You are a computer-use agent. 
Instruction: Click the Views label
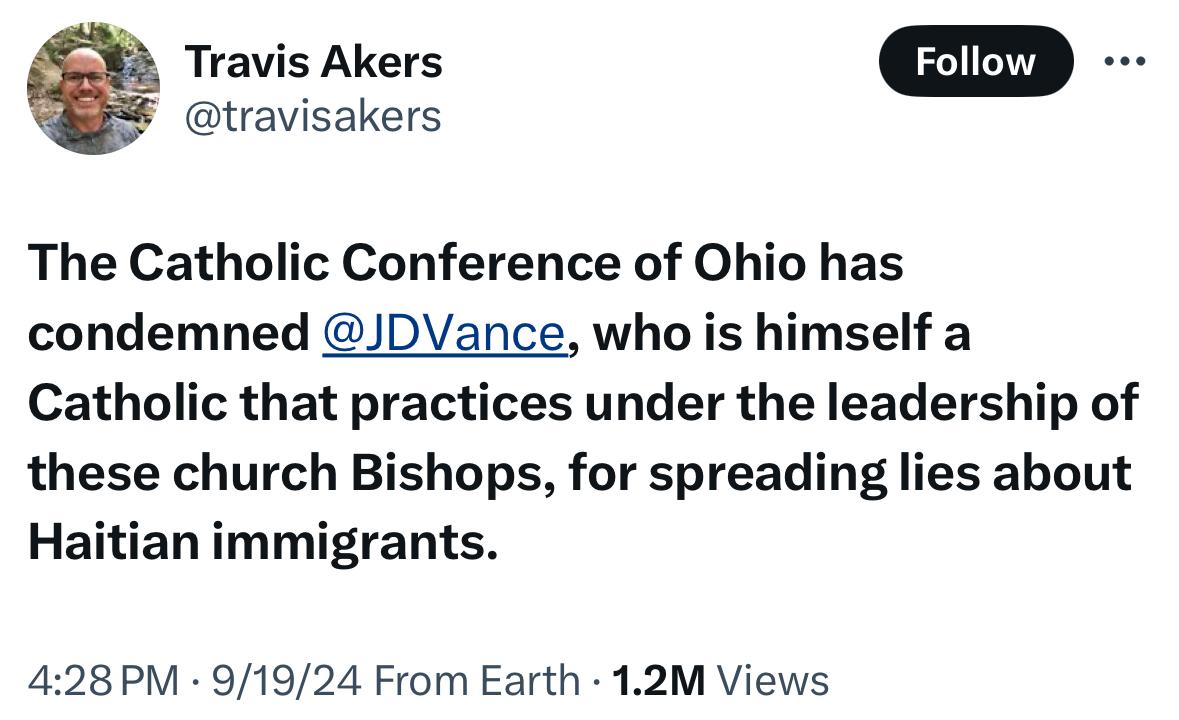click(x=773, y=681)
